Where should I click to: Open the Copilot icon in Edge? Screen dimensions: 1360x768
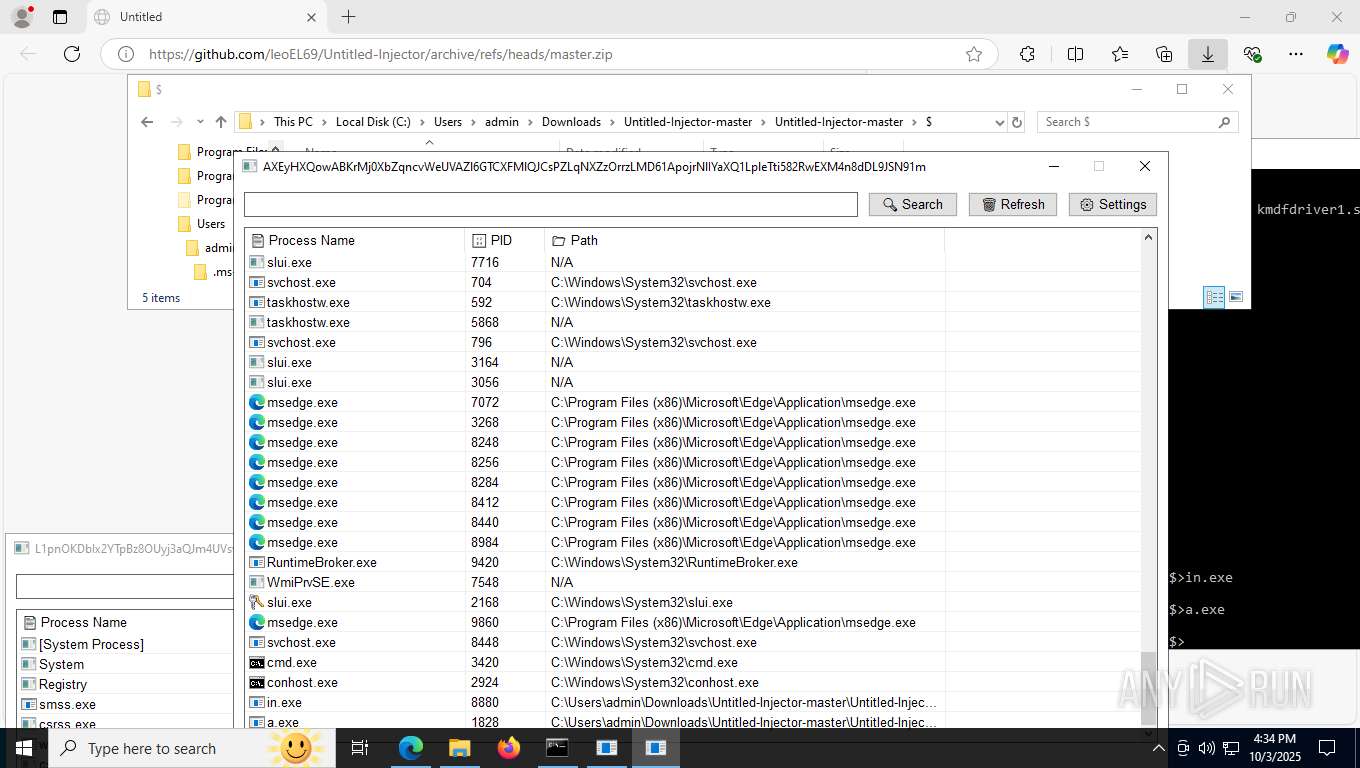pyautogui.click(x=1337, y=54)
